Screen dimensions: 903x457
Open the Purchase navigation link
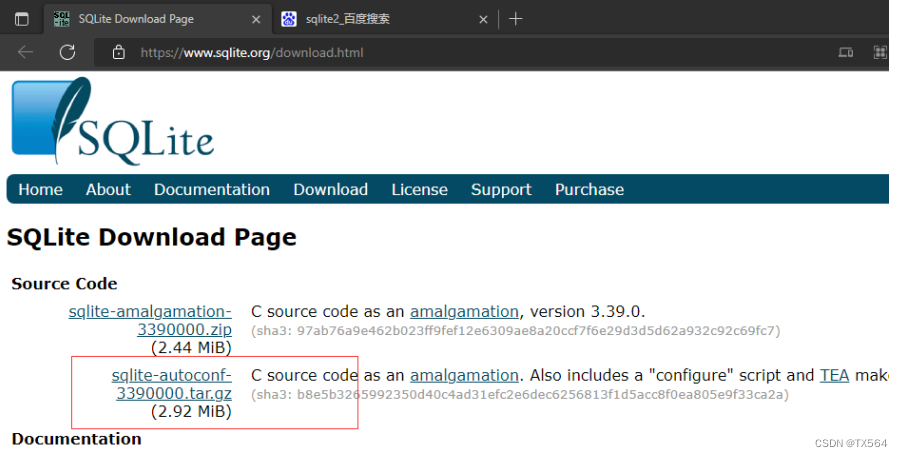(x=589, y=189)
